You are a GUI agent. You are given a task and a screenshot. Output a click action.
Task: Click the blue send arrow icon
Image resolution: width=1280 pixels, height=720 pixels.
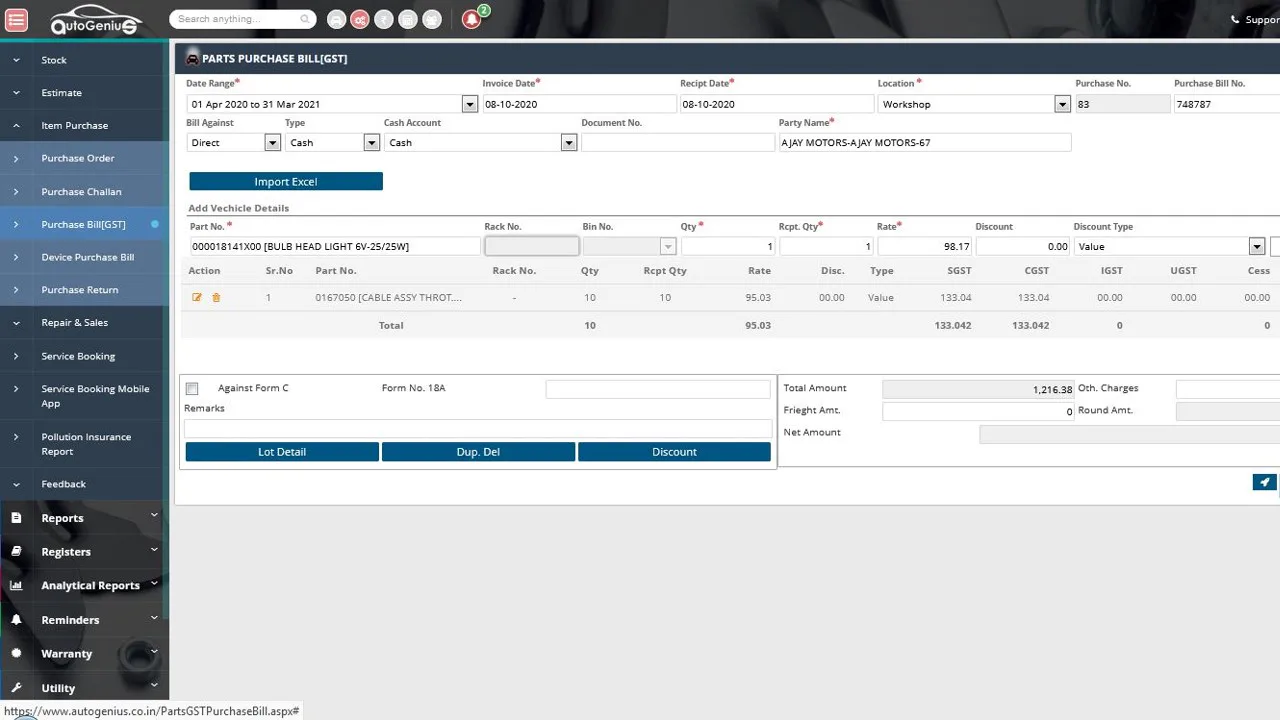coord(1264,482)
